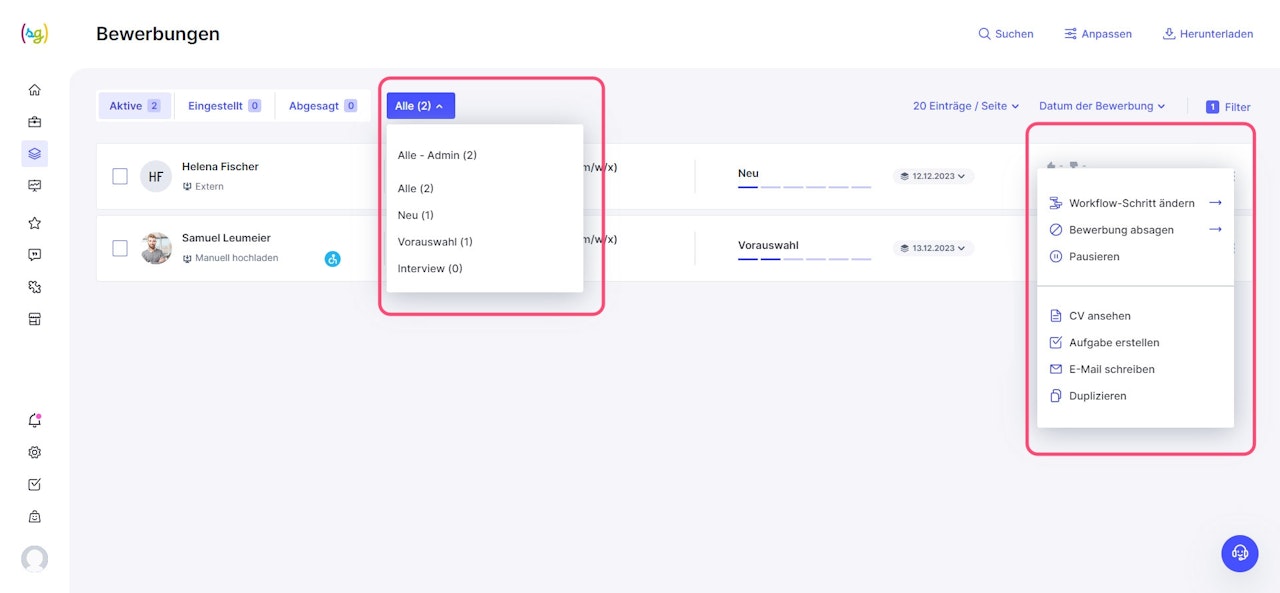1280x593 pixels.
Task: Choose Vorauswahl (1) from the dropdown list
Action: coord(435,242)
